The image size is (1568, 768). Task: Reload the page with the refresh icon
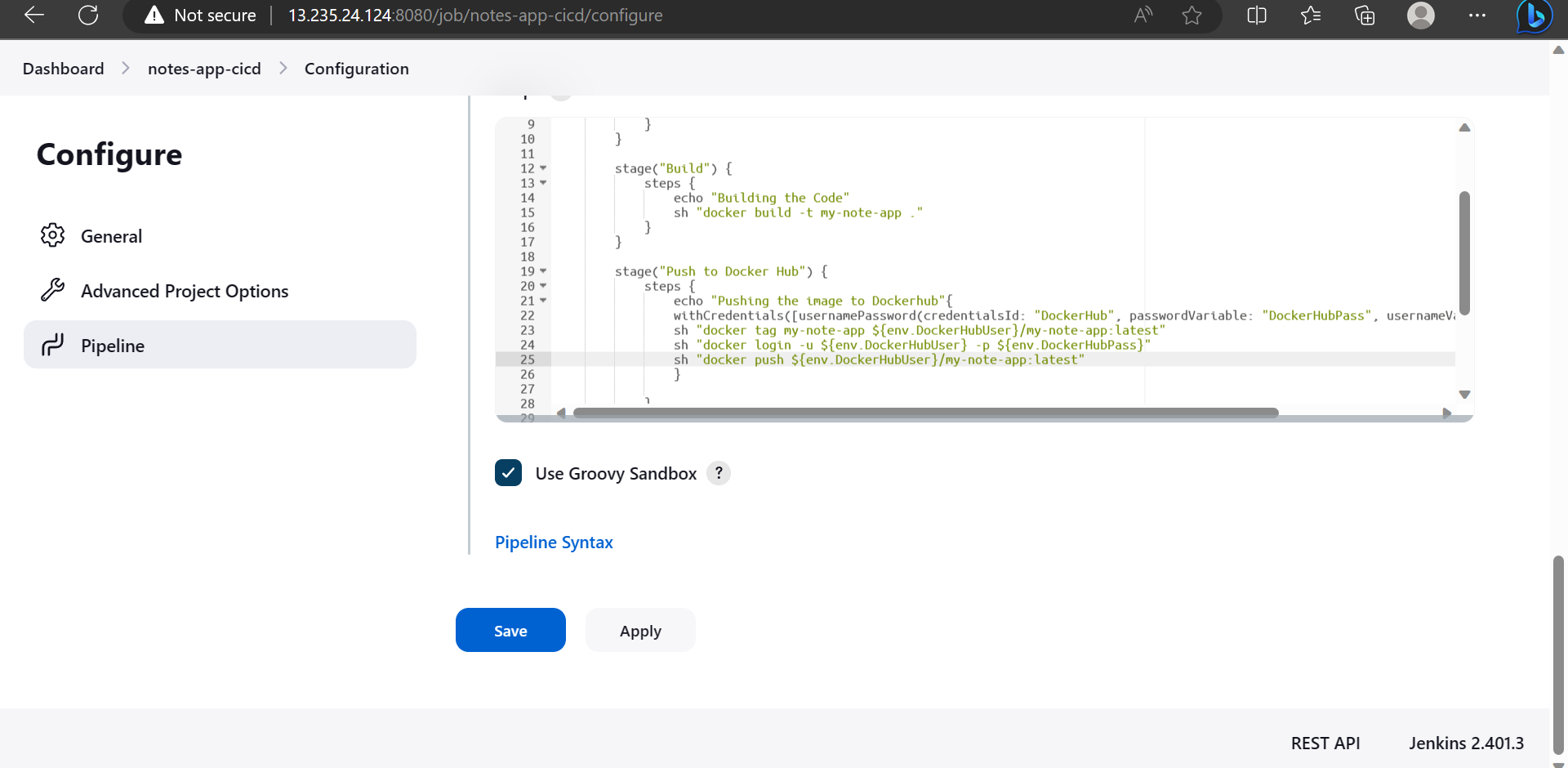point(88,15)
